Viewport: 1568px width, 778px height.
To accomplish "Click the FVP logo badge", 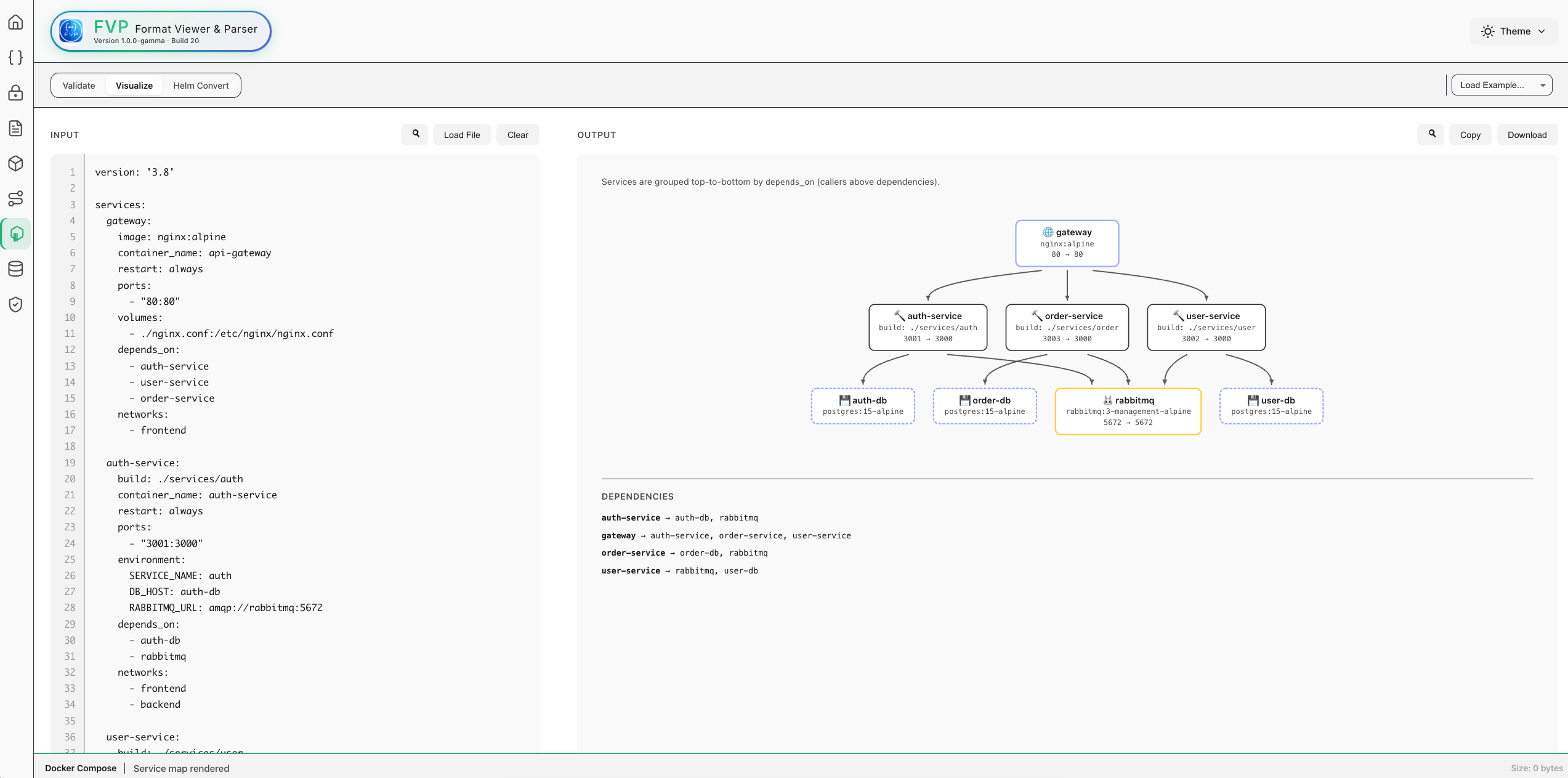I will pos(161,31).
